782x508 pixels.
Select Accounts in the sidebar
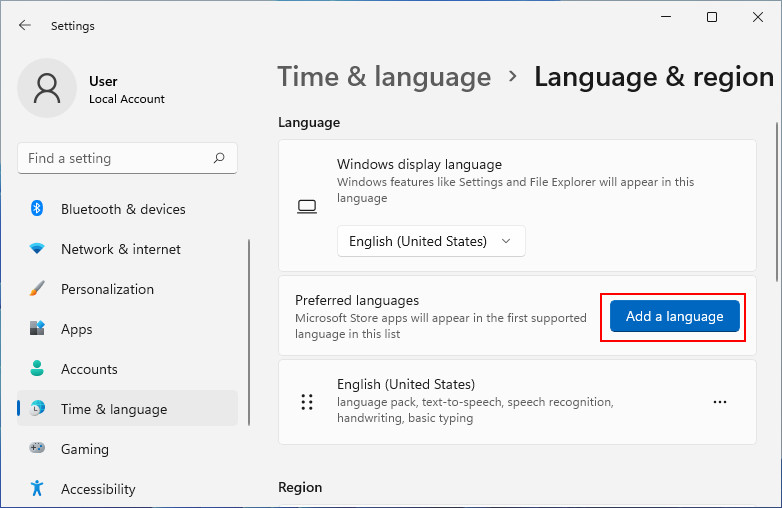point(127,368)
